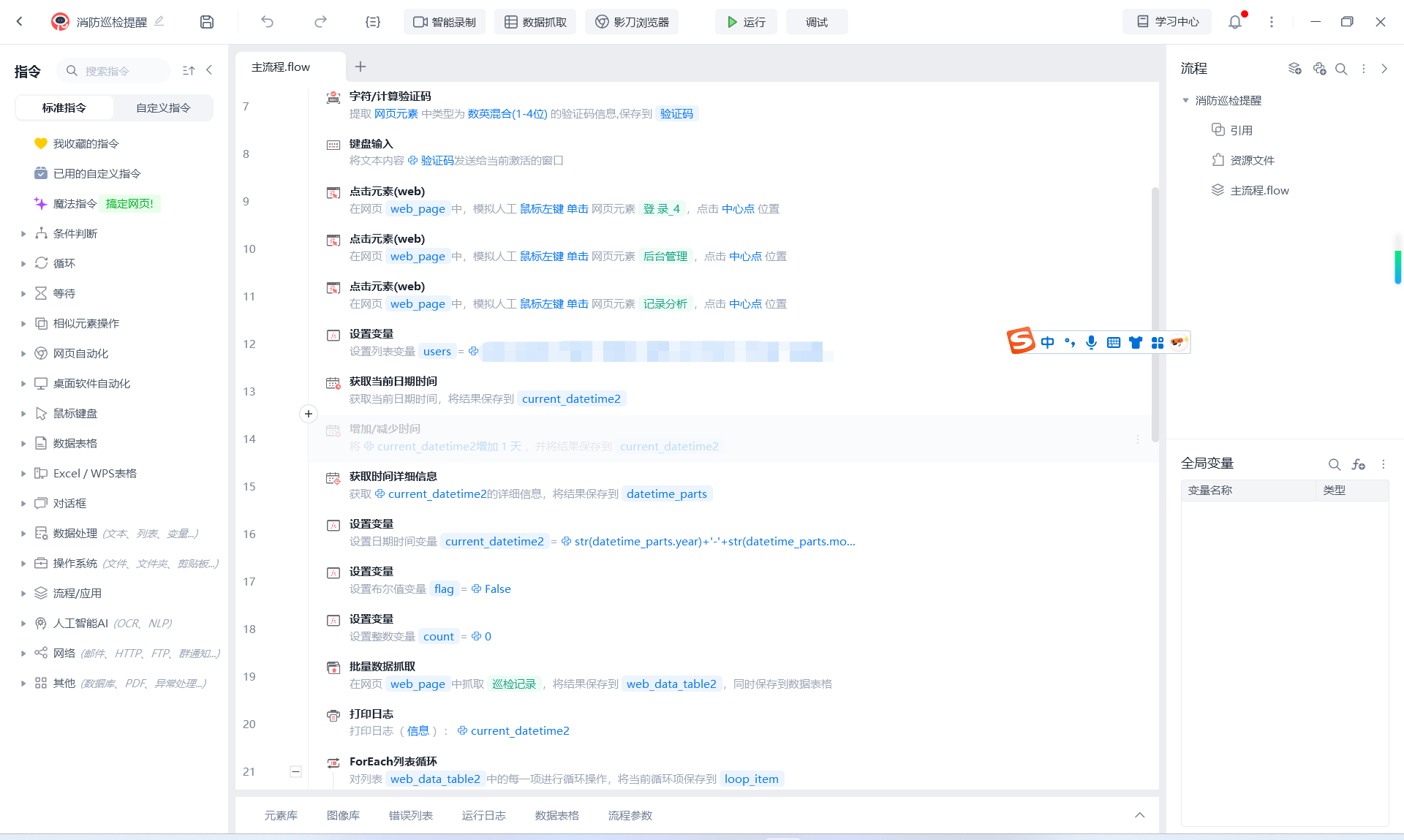The height and width of the screenshot is (840, 1404).
Task: Click the function icon in 全局变量 panel
Action: (x=1359, y=464)
